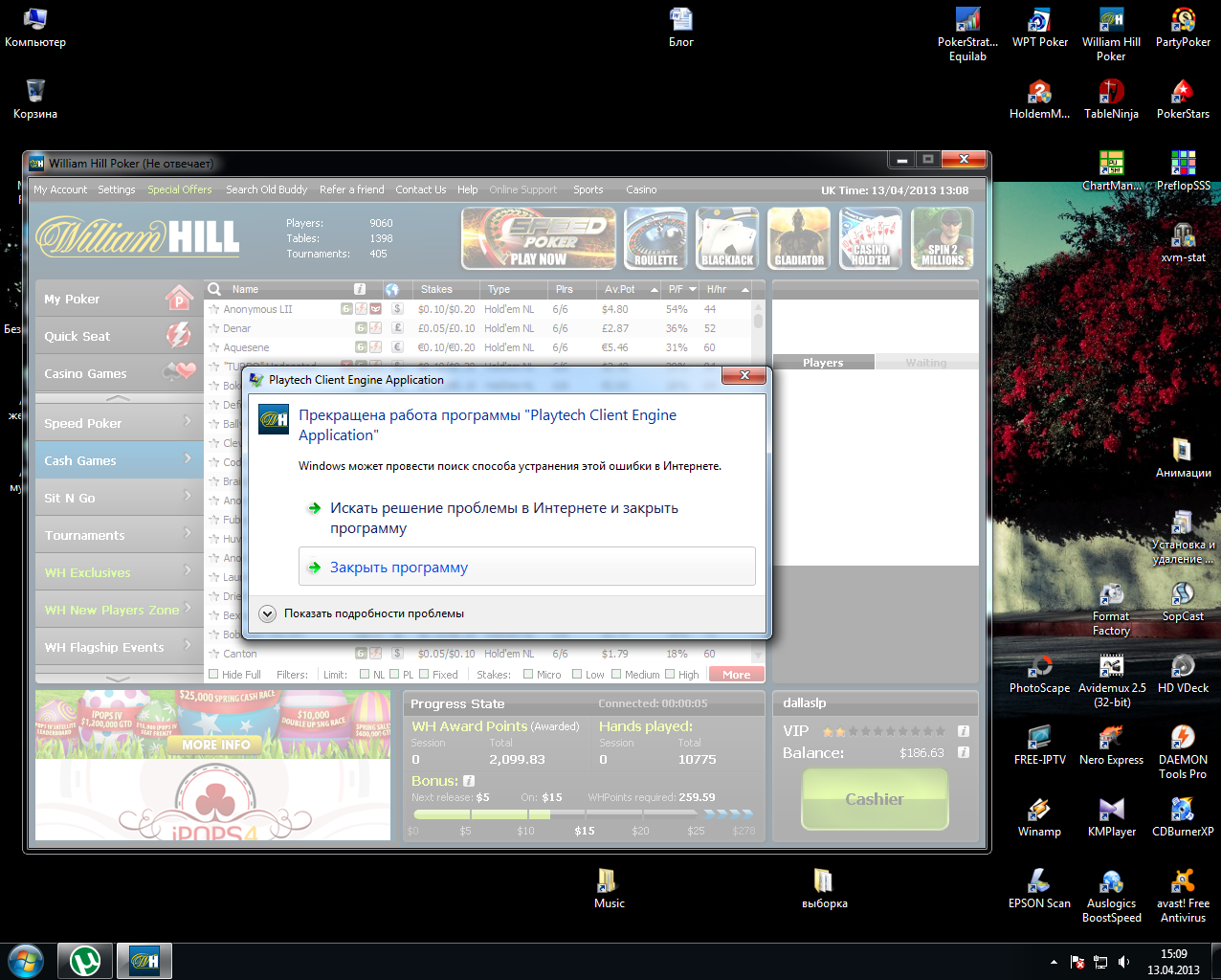
Task: Enable the NL limit filter checkbox
Action: [364, 675]
